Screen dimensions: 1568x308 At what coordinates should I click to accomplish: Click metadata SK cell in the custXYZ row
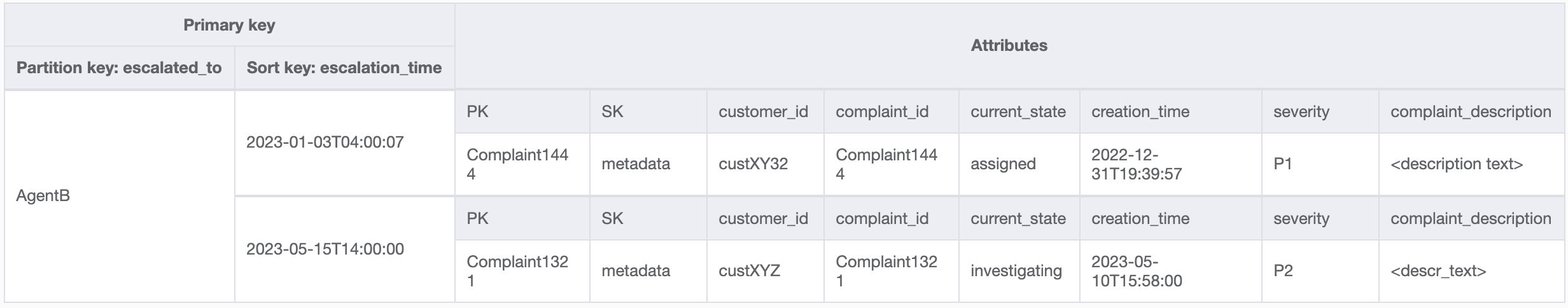click(635, 271)
